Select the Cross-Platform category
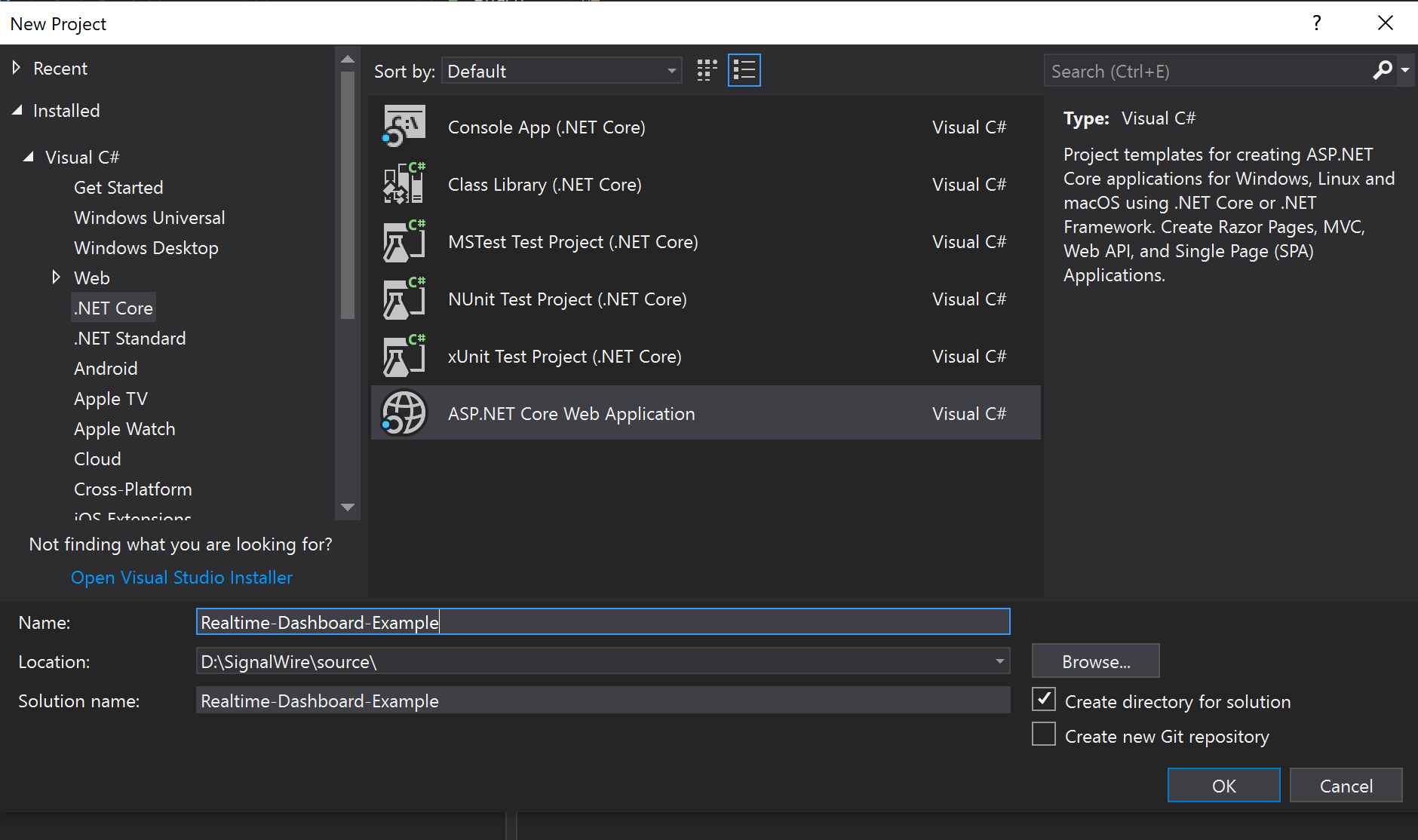The height and width of the screenshot is (840, 1418). coord(133,489)
